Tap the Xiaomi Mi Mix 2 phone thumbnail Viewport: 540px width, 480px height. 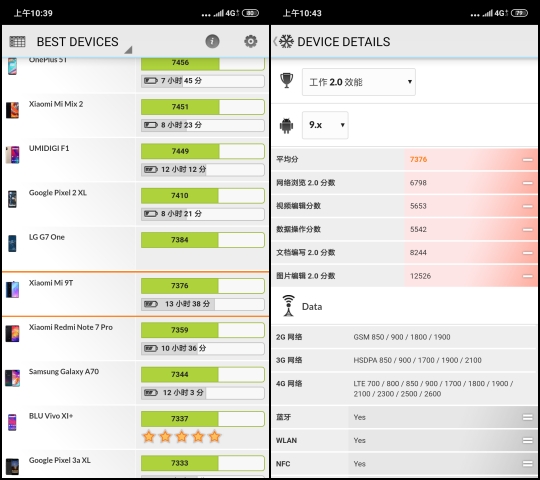[12, 110]
